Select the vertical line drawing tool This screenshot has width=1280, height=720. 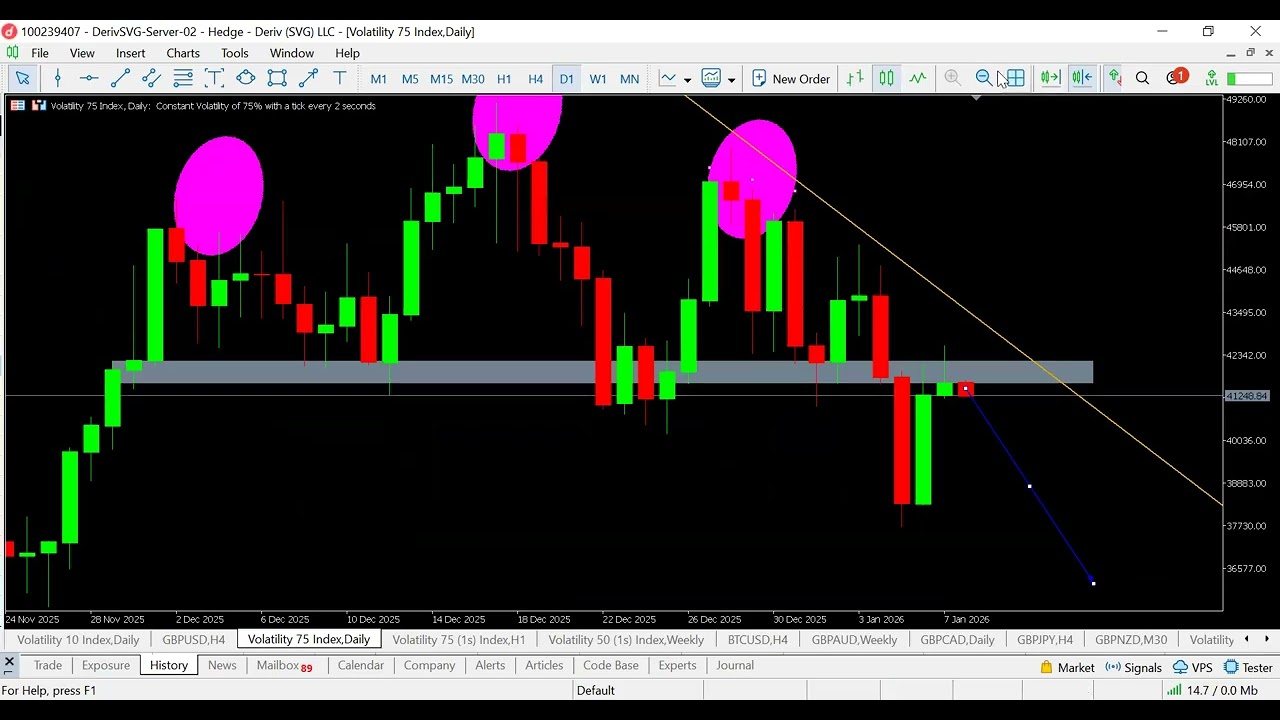pyautogui.click(x=57, y=78)
